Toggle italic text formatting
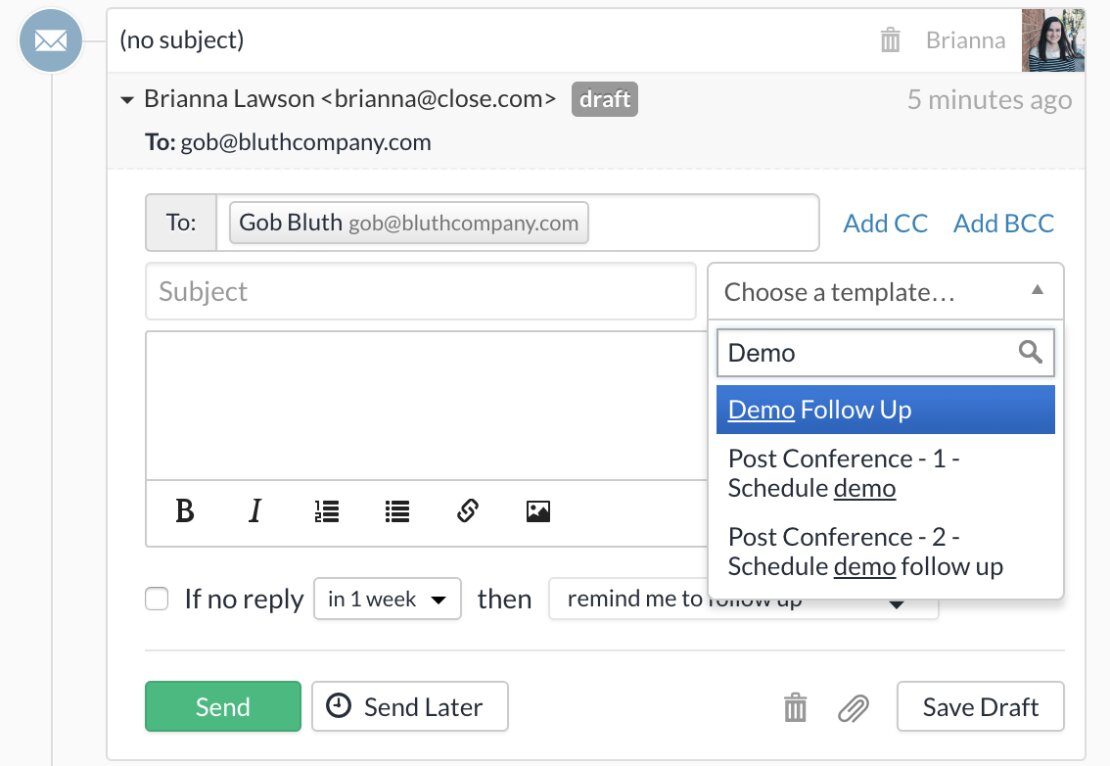The image size is (1110, 766). [x=255, y=512]
